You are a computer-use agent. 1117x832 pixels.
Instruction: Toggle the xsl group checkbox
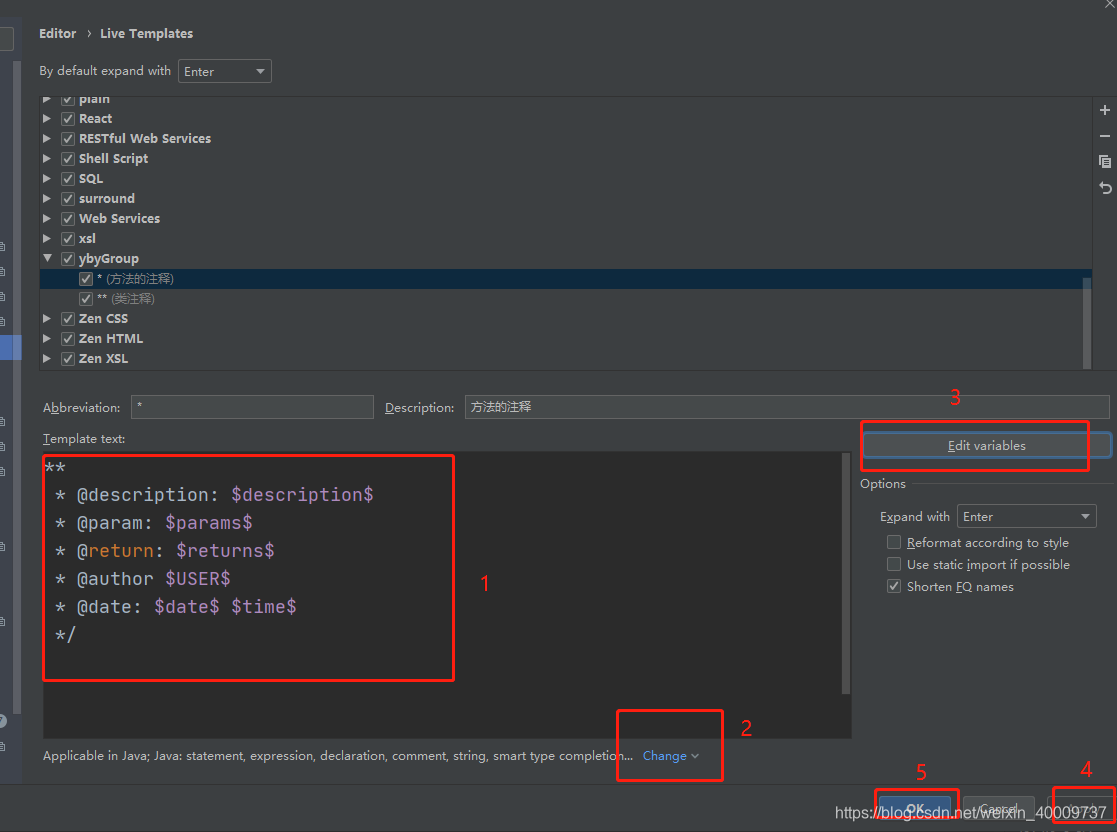coord(68,239)
